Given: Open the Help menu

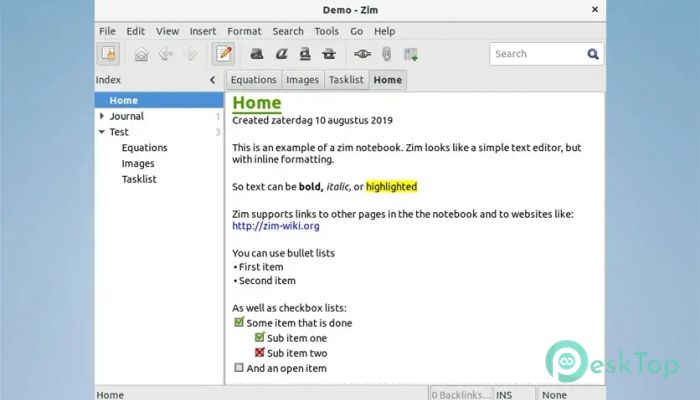Looking at the screenshot, I should click(384, 31).
